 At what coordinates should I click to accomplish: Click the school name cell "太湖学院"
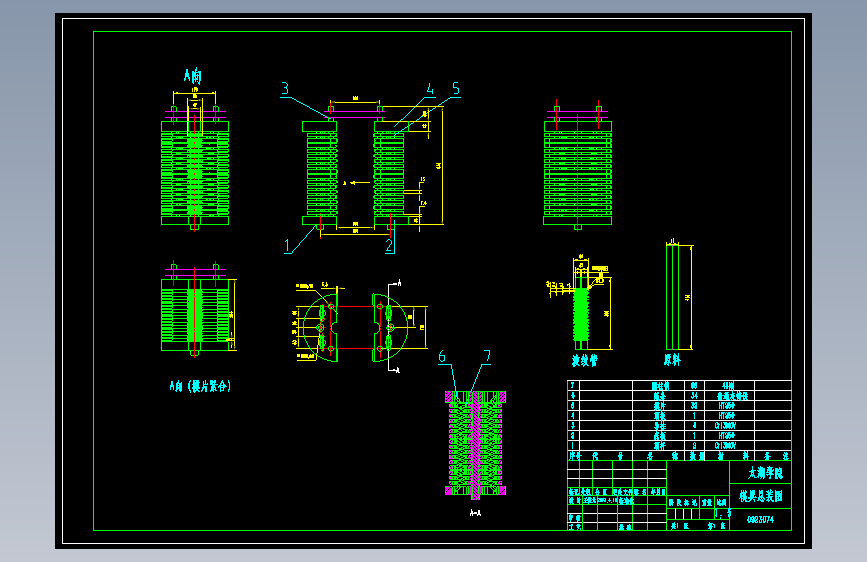click(x=761, y=472)
